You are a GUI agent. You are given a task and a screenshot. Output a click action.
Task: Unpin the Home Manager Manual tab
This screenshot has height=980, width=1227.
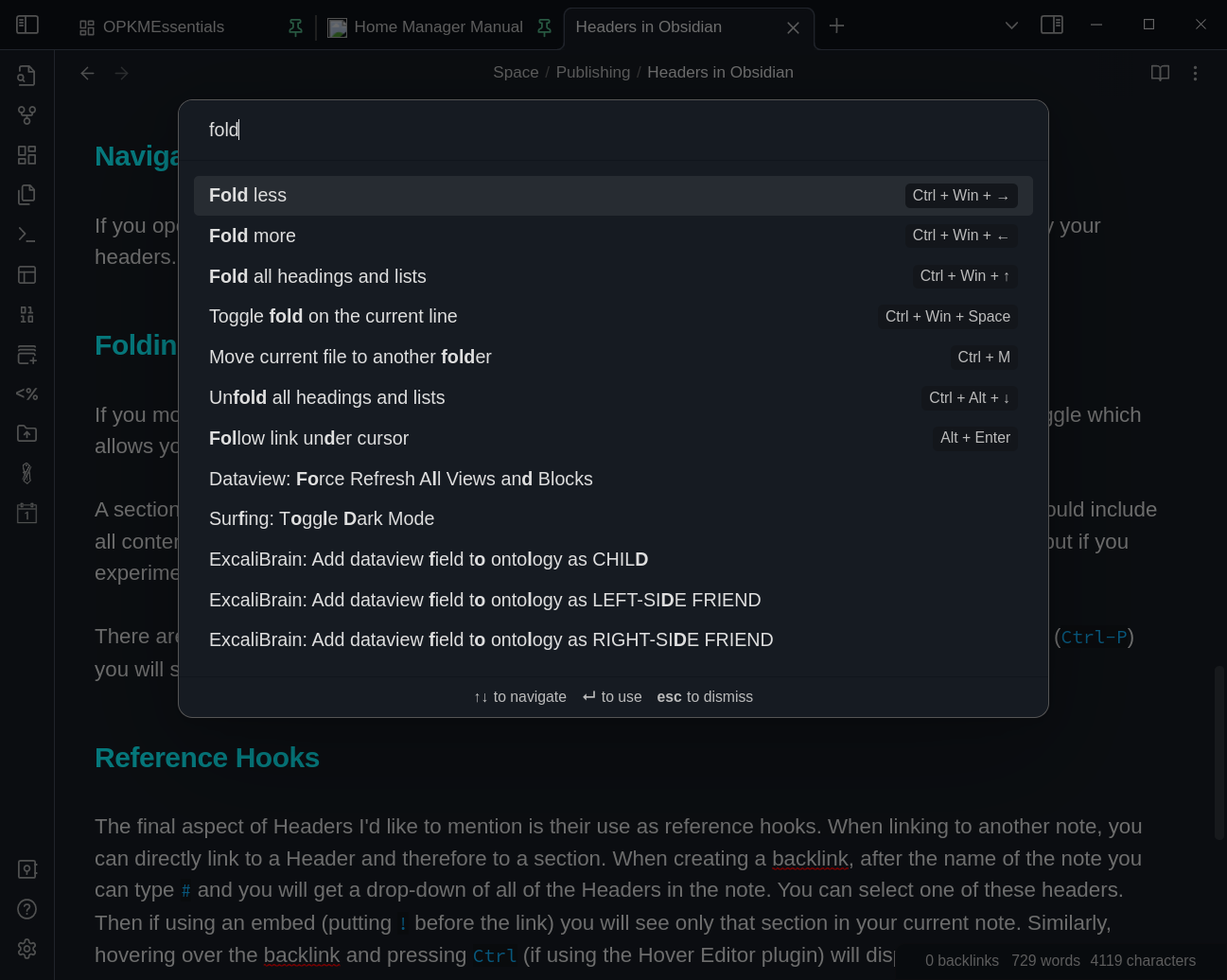coord(544,27)
